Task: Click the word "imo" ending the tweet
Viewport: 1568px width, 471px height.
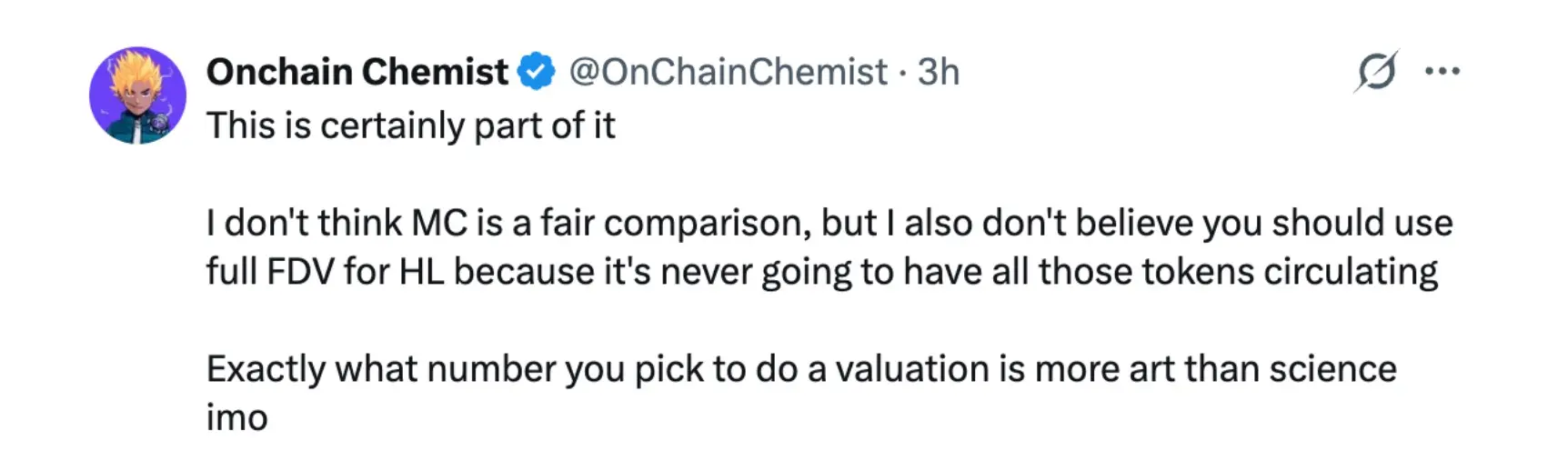Action: (236, 418)
